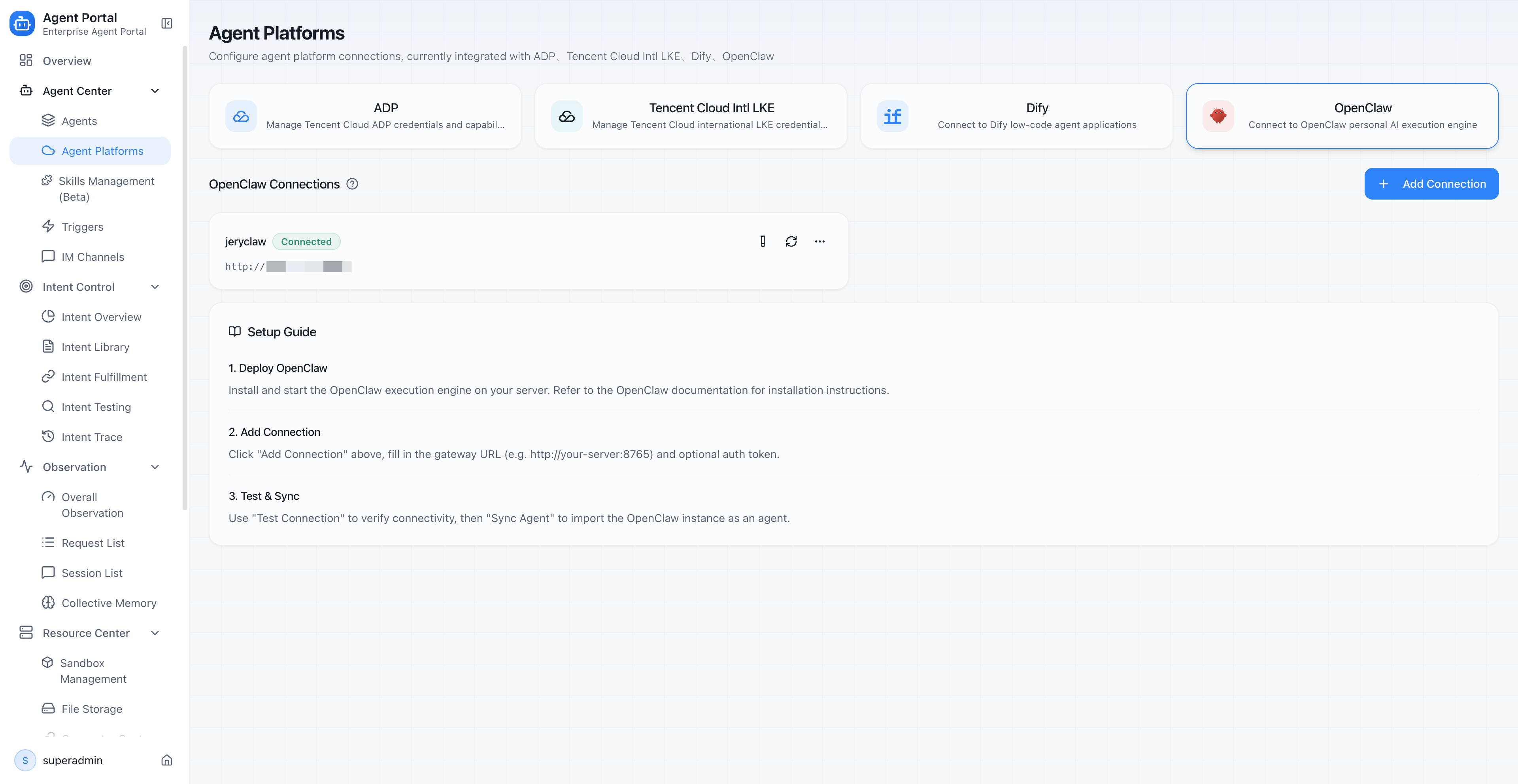Click the Add Connection button

[1431, 184]
